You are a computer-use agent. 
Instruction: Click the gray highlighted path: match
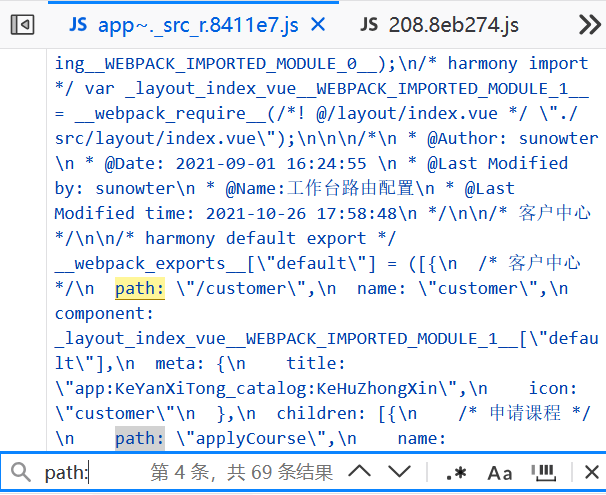coord(139,439)
